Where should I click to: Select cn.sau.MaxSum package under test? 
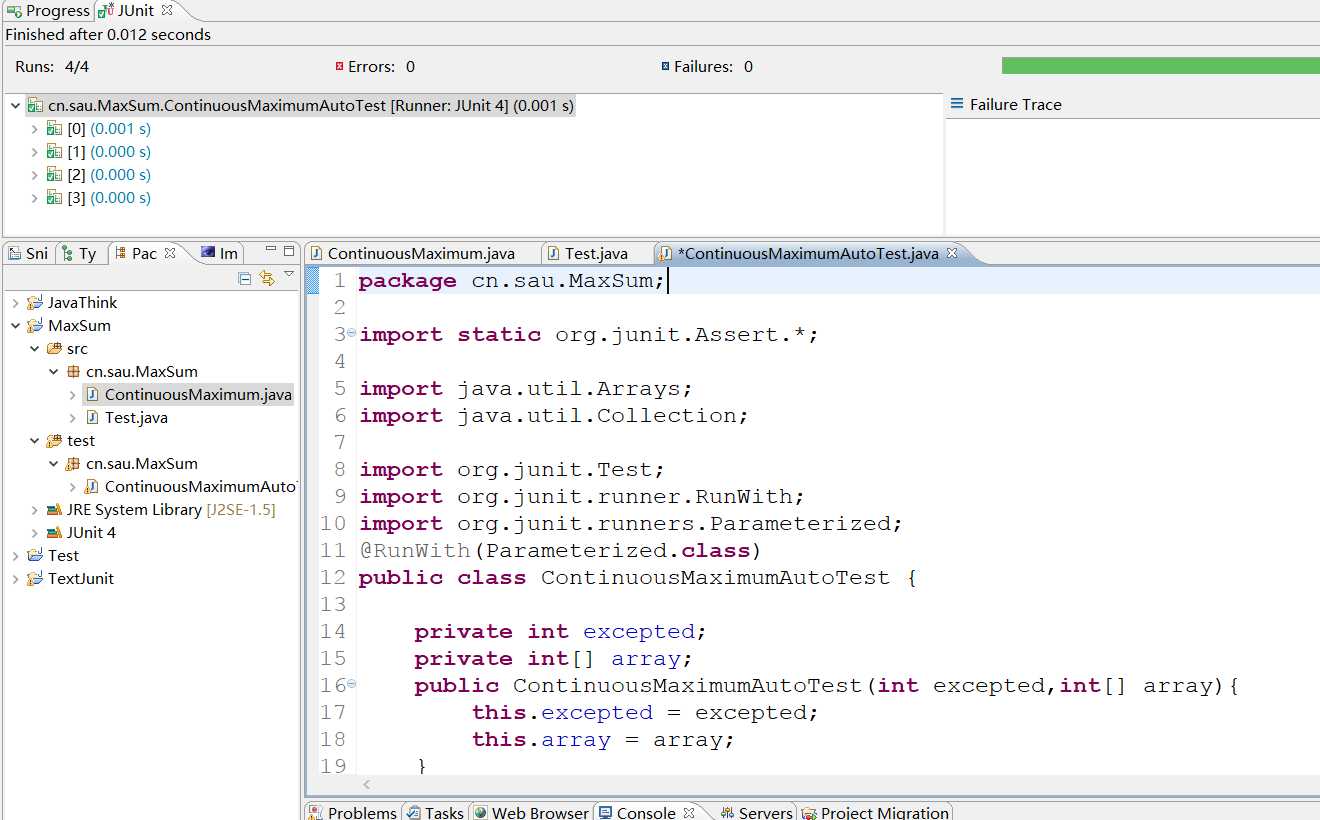(142, 463)
